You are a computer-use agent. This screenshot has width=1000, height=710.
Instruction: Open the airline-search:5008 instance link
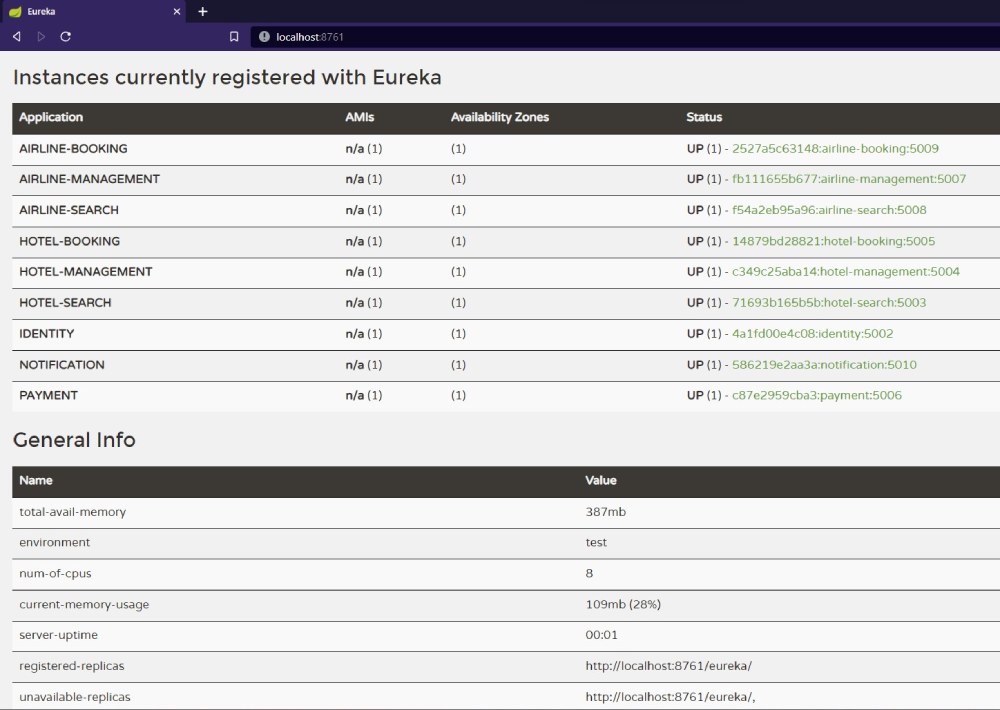(x=829, y=210)
